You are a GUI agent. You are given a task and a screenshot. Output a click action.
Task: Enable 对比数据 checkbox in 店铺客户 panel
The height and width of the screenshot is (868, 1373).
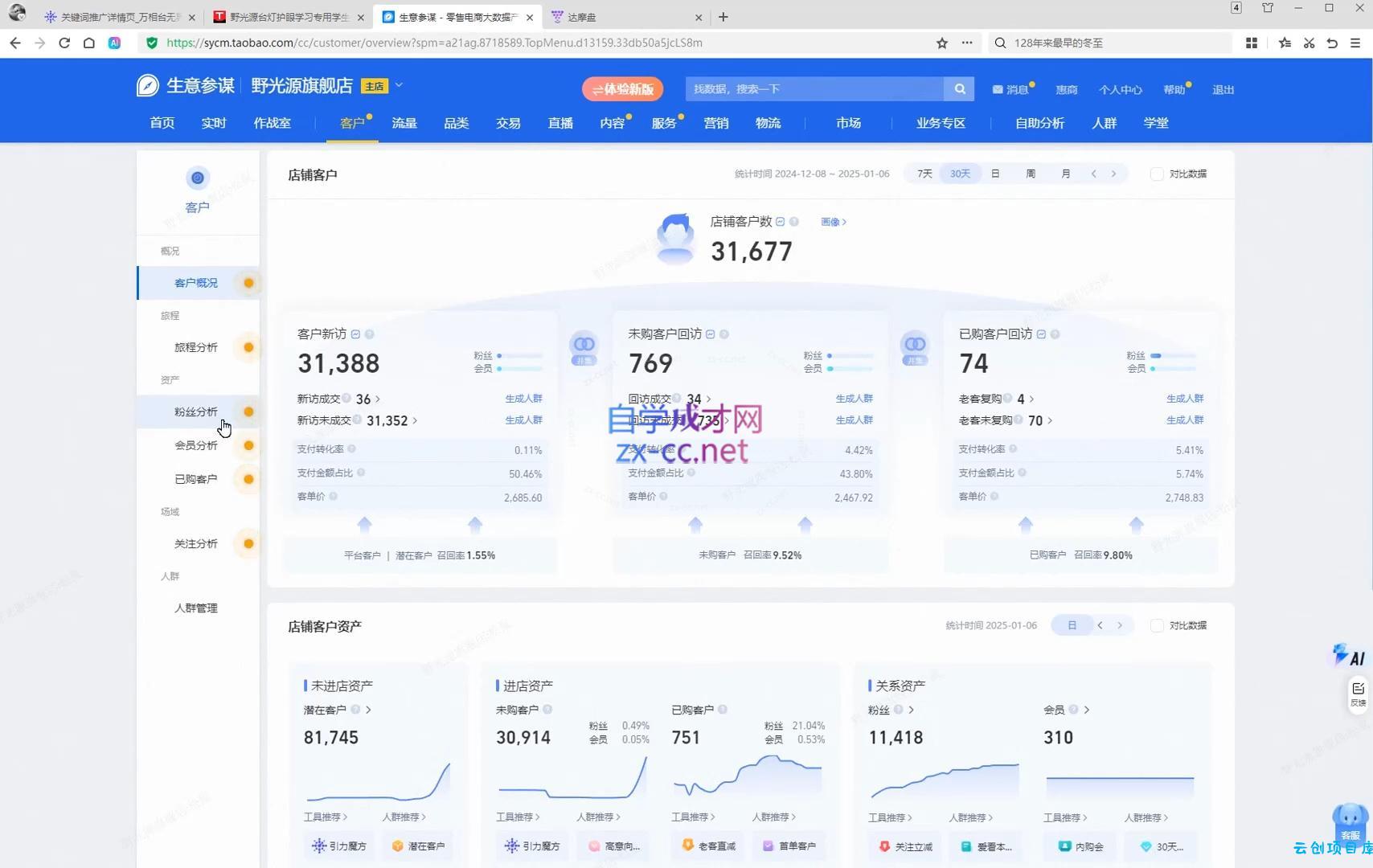[1157, 174]
